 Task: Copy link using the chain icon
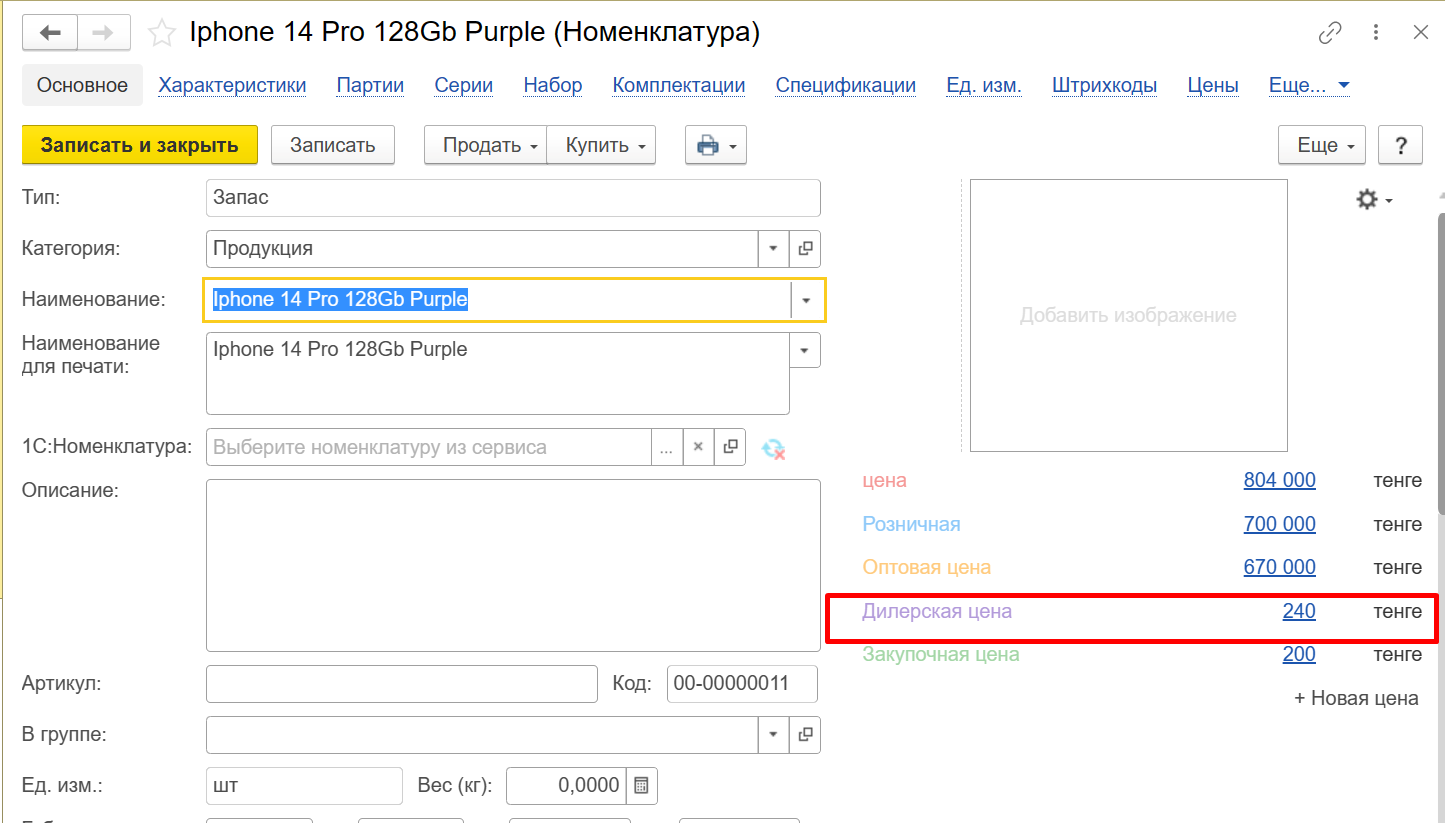[x=1329, y=33]
